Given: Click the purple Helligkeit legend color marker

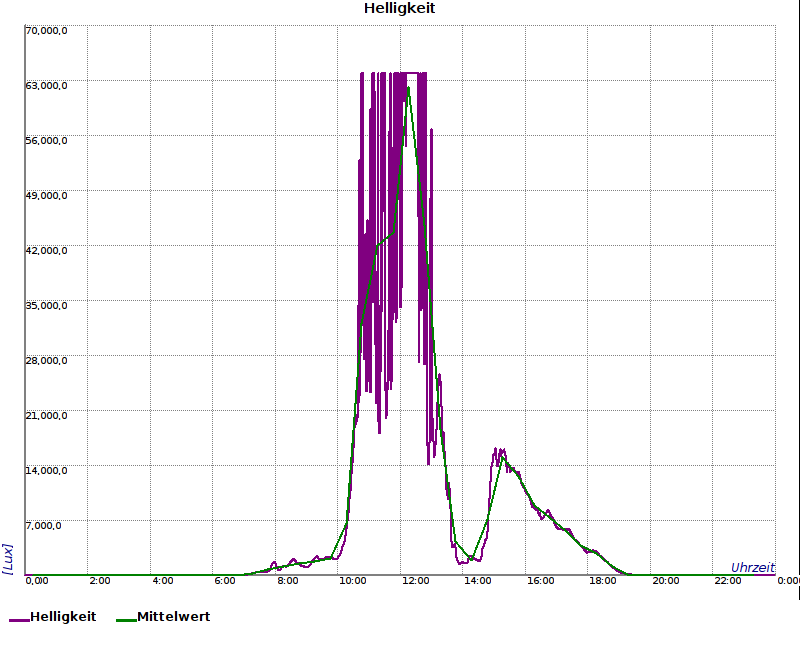Looking at the screenshot, I should [x=19, y=620].
